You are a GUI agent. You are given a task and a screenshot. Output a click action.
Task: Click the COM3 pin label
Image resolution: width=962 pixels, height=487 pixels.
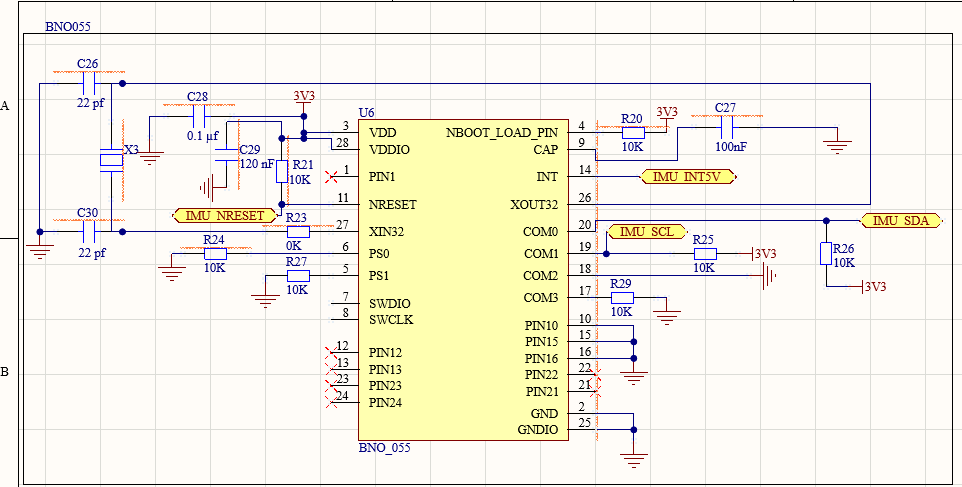pyautogui.click(x=541, y=298)
